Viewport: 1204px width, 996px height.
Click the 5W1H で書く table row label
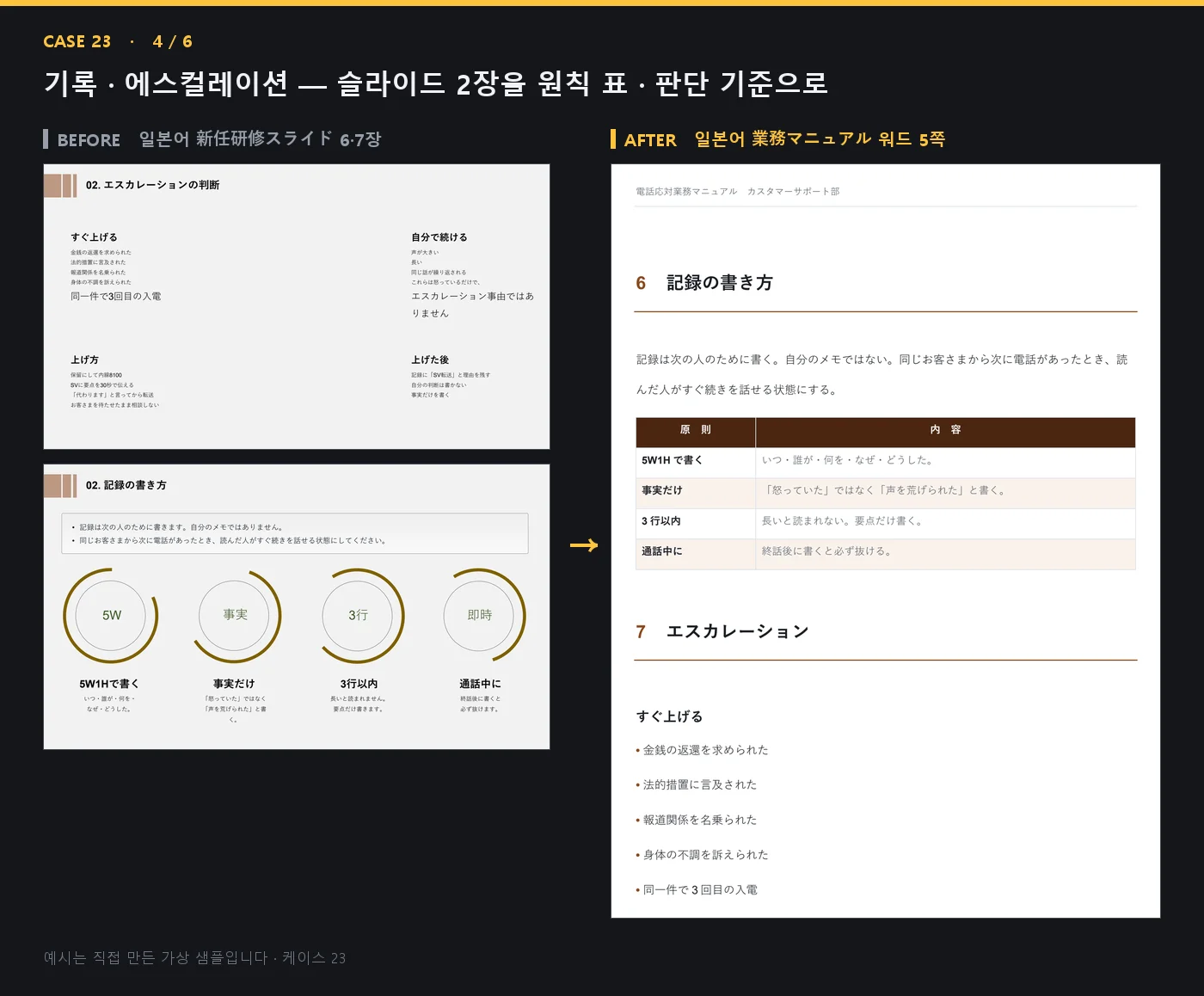pyautogui.click(x=672, y=460)
